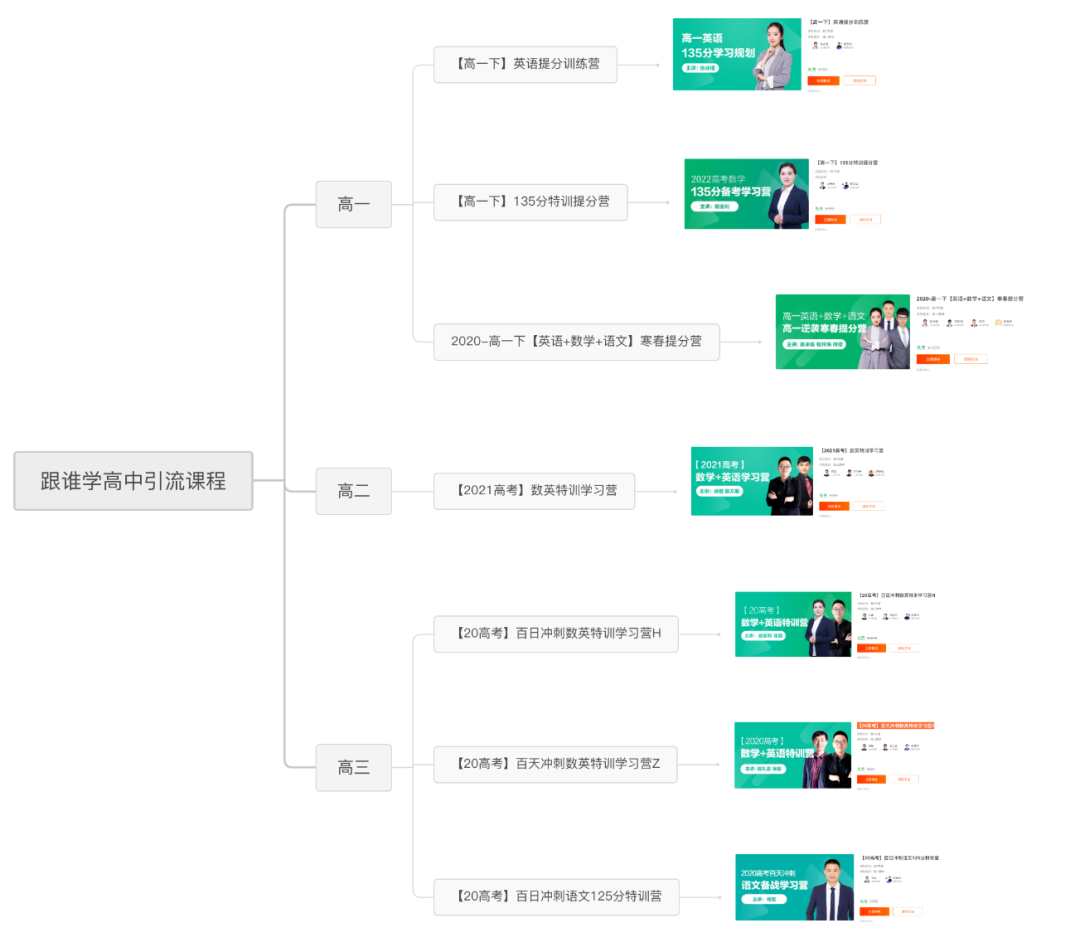Click node 2020-高一下 寒春提分营
Image resolution: width=1080 pixels, height=952 pixels.
click(577, 342)
